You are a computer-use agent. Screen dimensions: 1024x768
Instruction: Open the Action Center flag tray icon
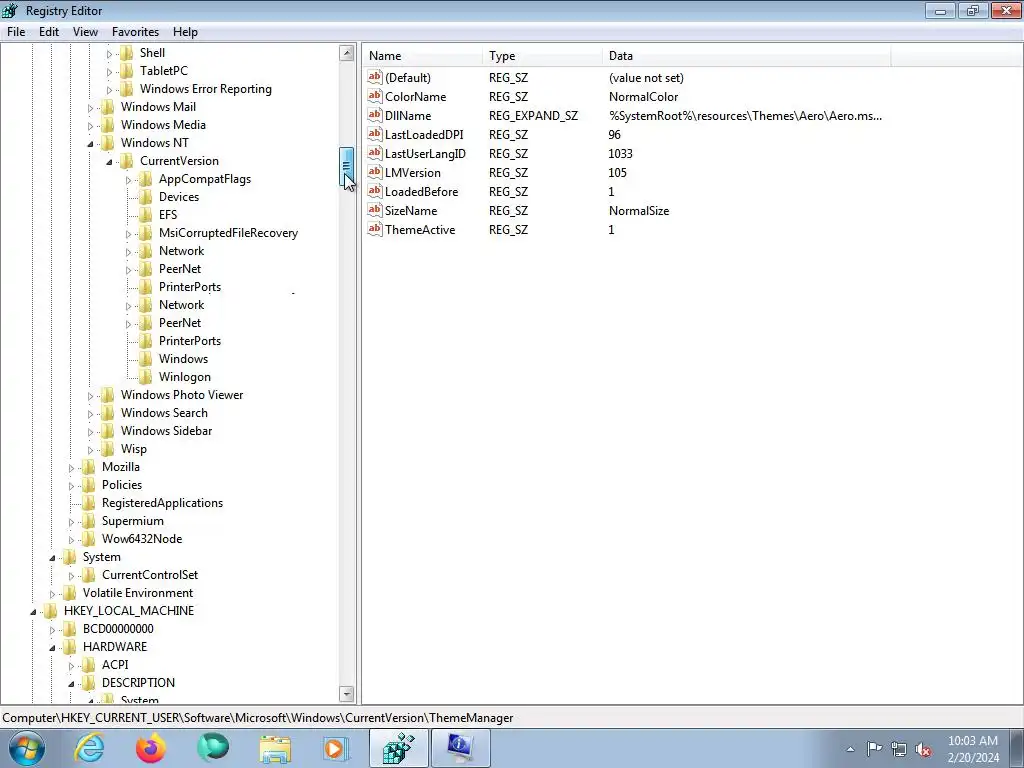(874, 748)
